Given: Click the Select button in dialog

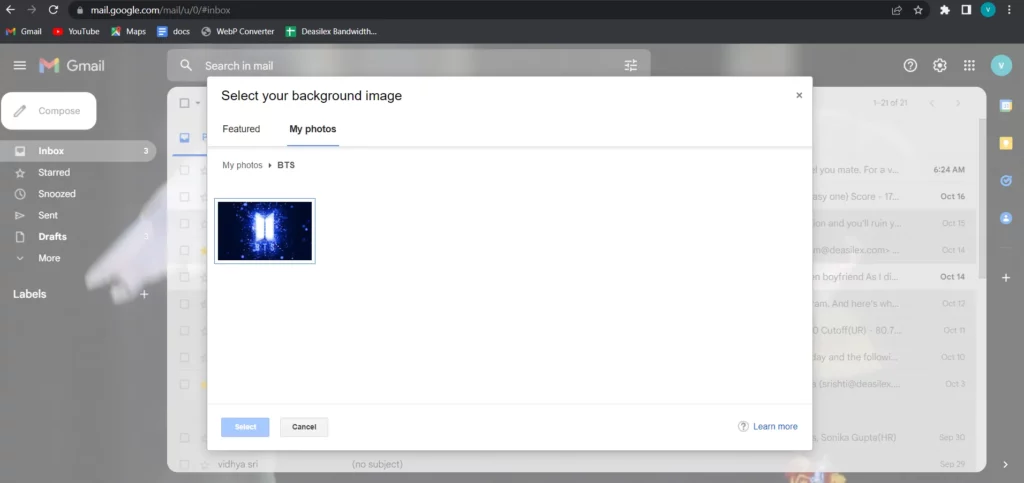Looking at the screenshot, I should point(245,427).
